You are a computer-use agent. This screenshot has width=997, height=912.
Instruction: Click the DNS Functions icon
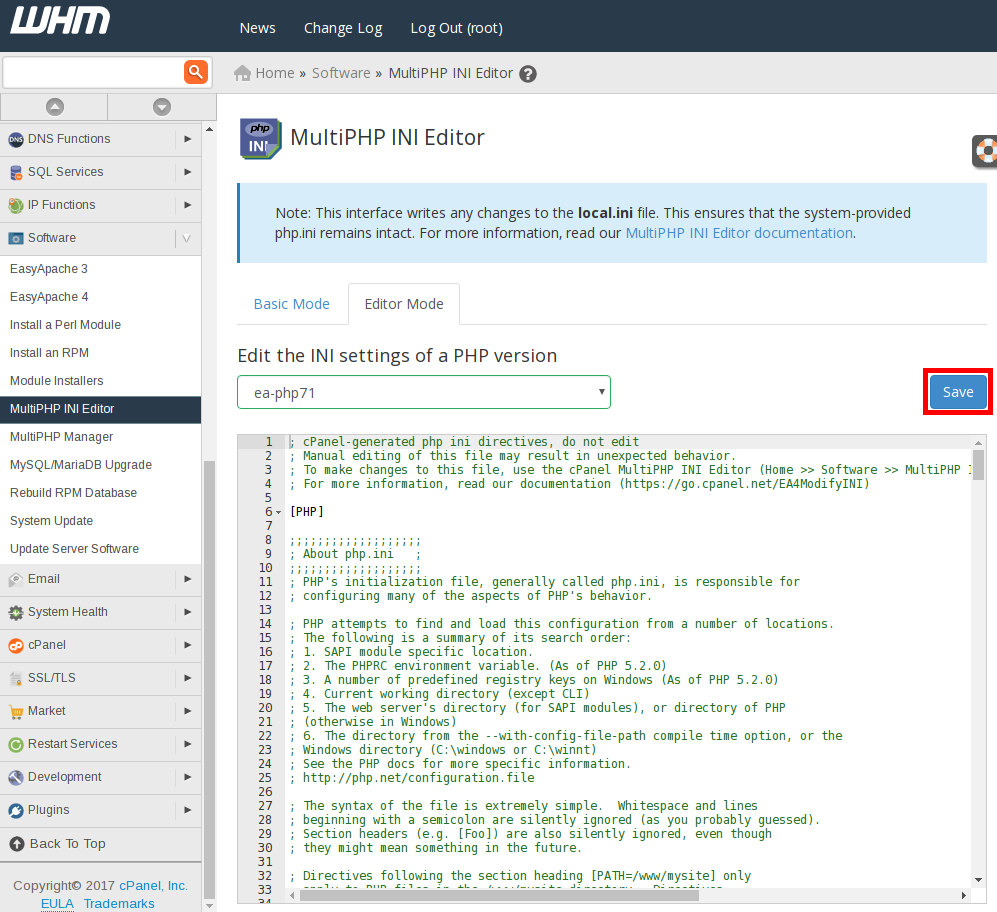point(16,140)
